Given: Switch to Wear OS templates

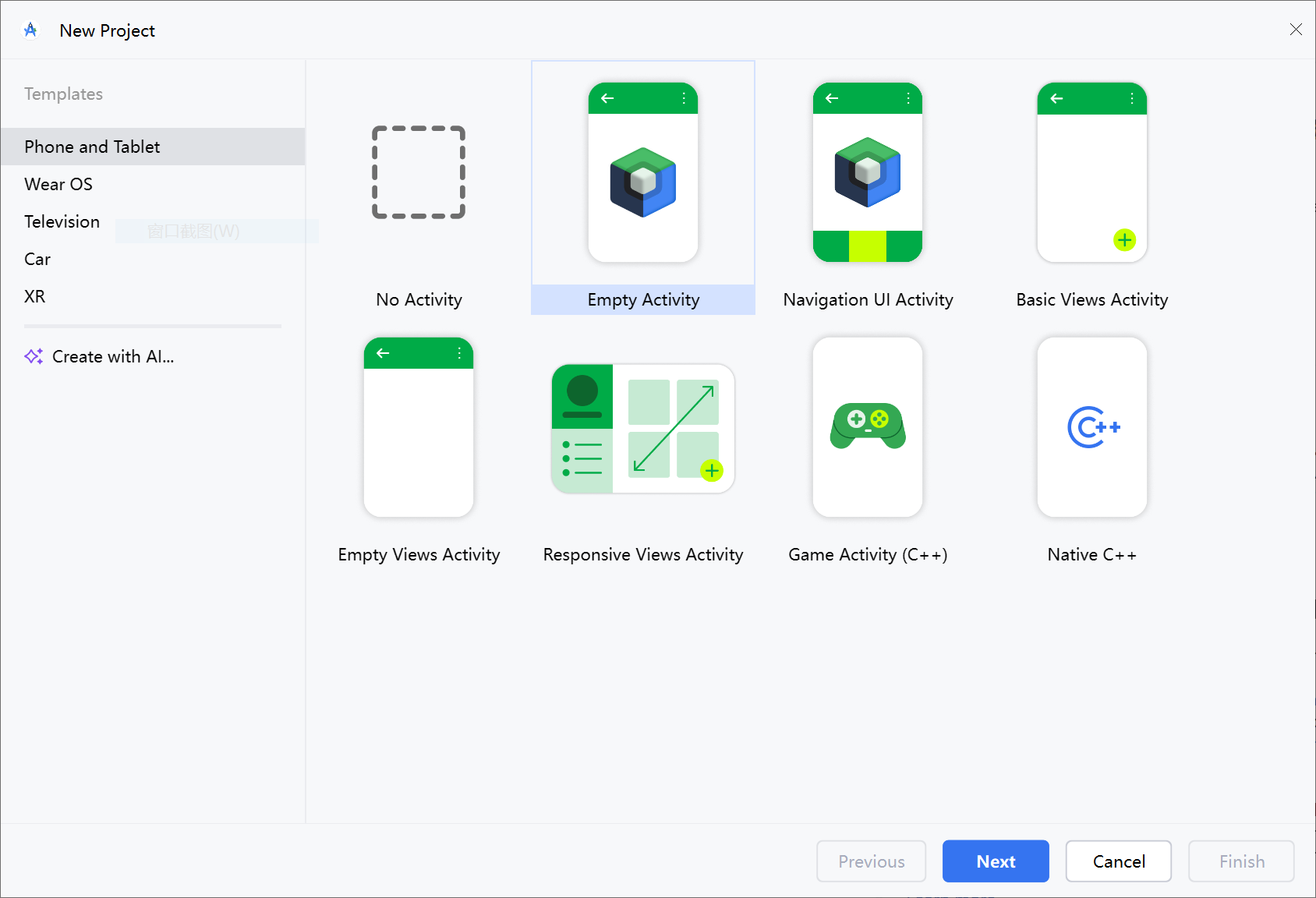Looking at the screenshot, I should click(x=153, y=184).
